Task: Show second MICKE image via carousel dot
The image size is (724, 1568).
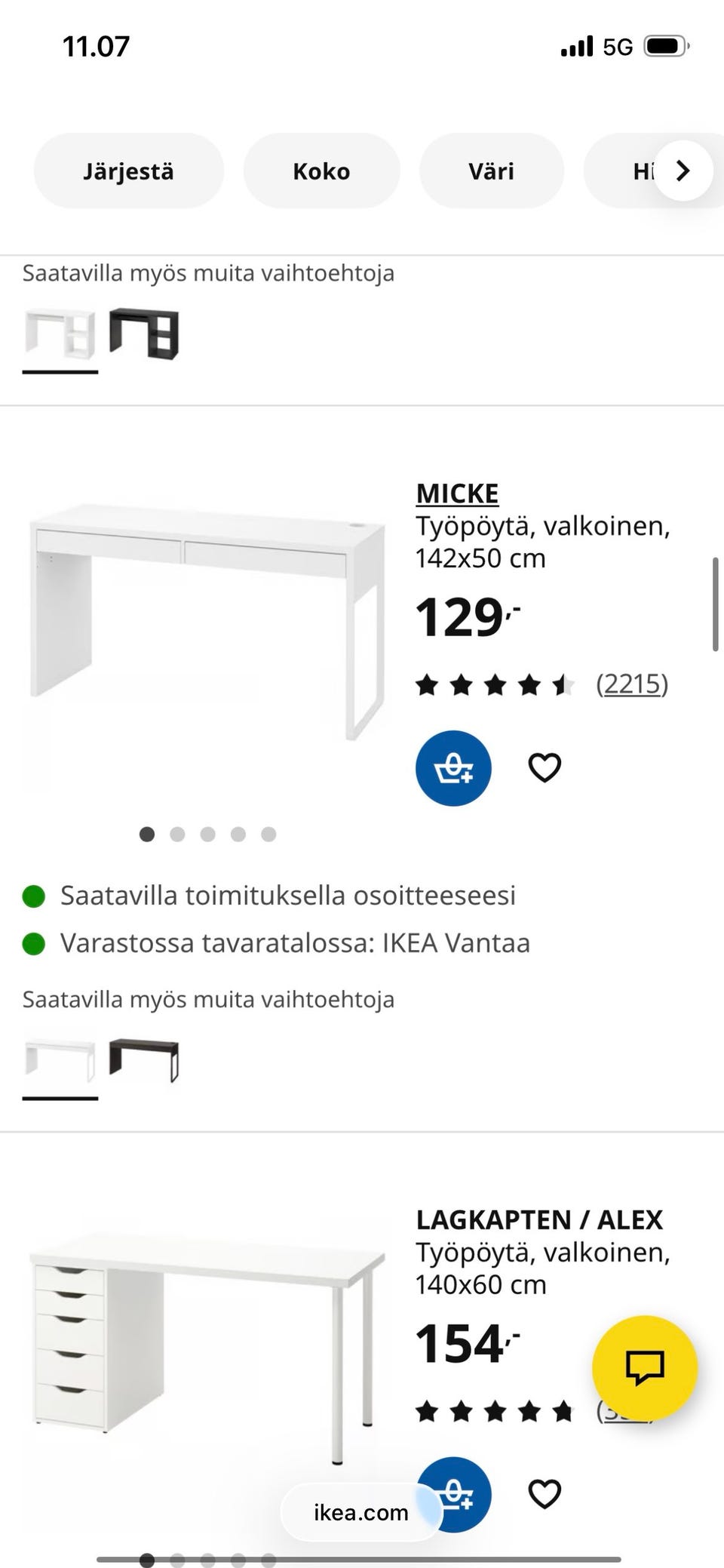Action: click(177, 834)
